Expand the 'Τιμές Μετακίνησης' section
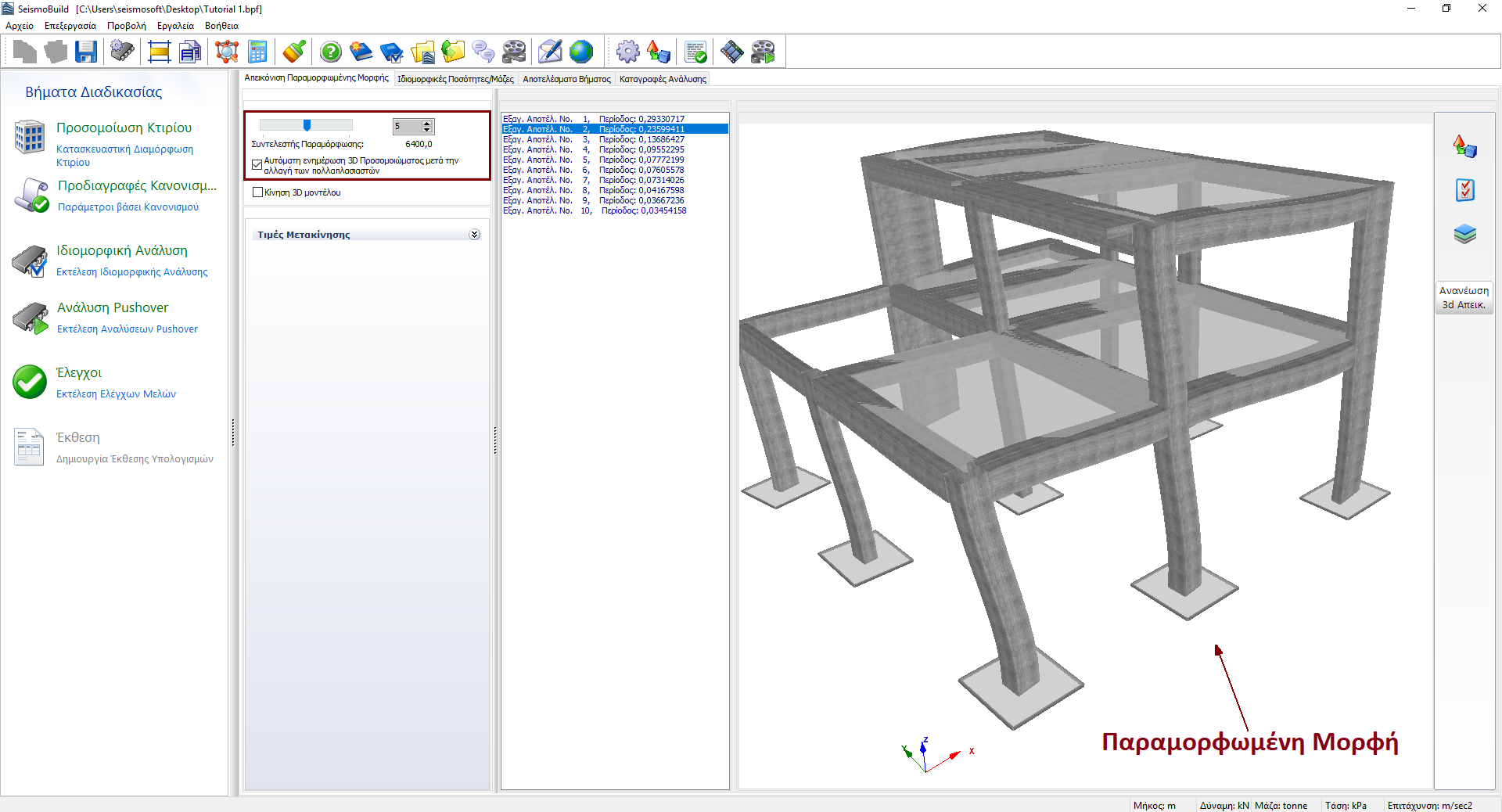This screenshot has height=812, width=1502. tap(474, 235)
